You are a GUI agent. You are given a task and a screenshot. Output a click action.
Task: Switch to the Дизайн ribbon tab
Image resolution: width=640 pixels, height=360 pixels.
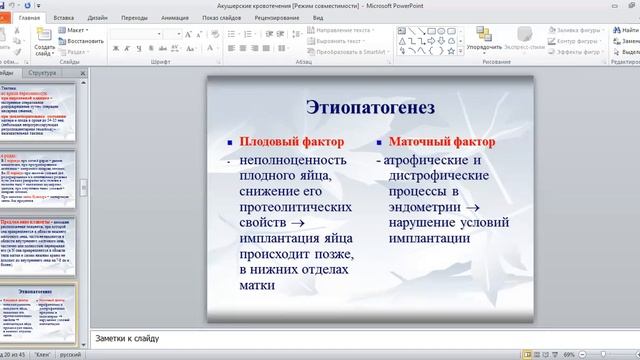pos(98,18)
